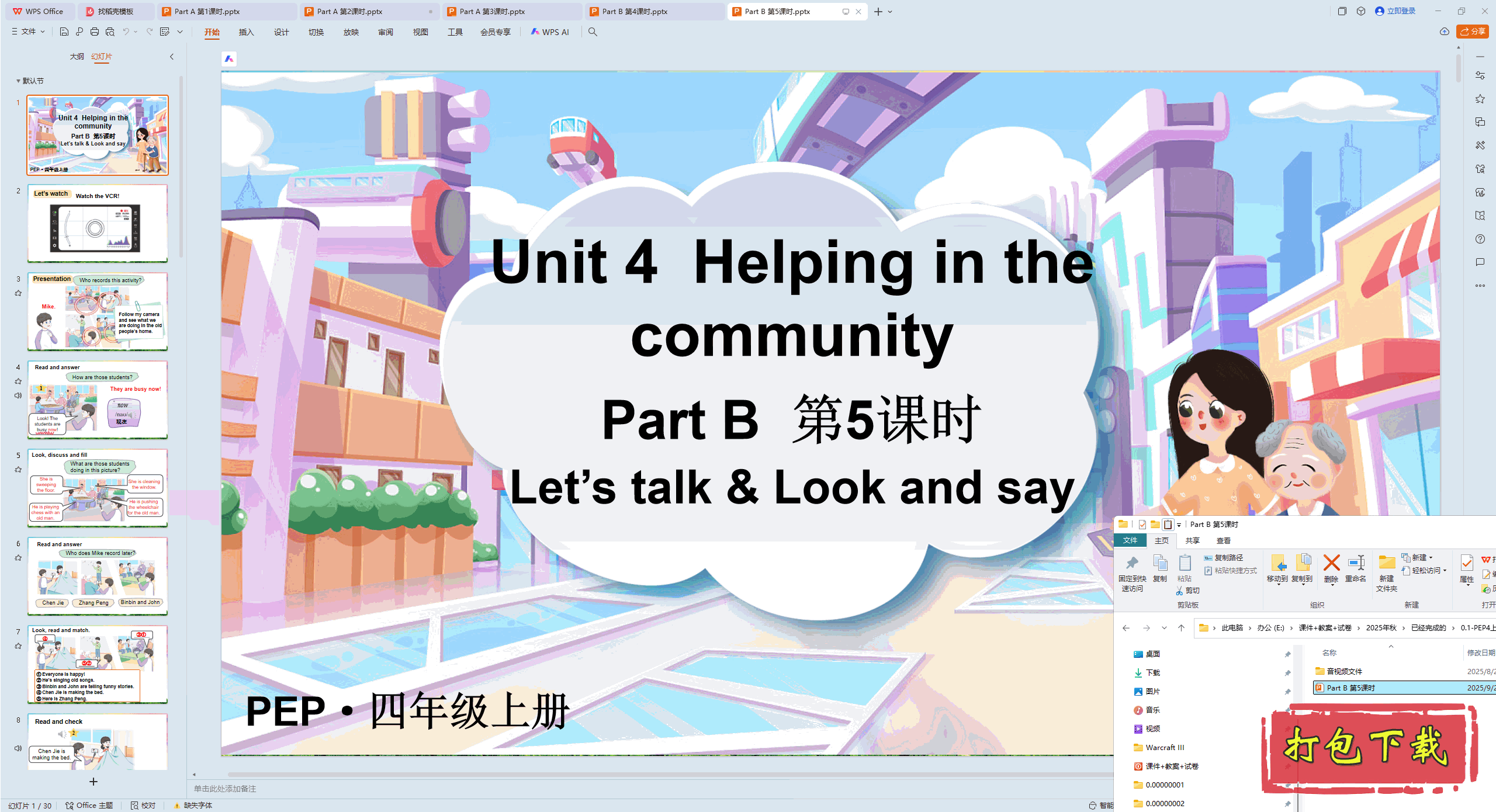The width and height of the screenshot is (1496, 812).
Task: Click the Save icon in the quick access toolbar
Action: [x=64, y=32]
